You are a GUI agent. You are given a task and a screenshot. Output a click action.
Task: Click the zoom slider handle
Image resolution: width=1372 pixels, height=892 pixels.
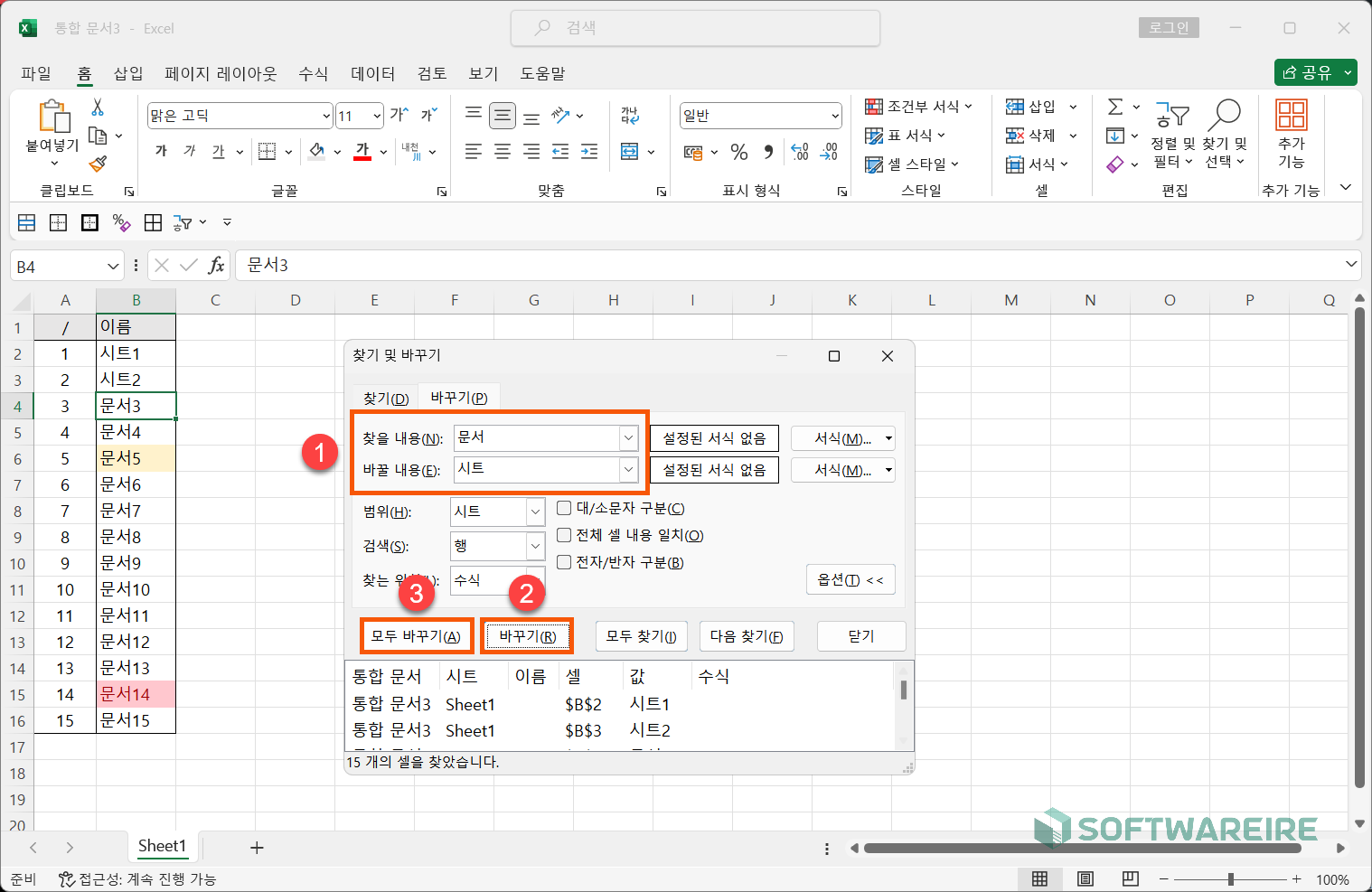pyautogui.click(x=1230, y=879)
